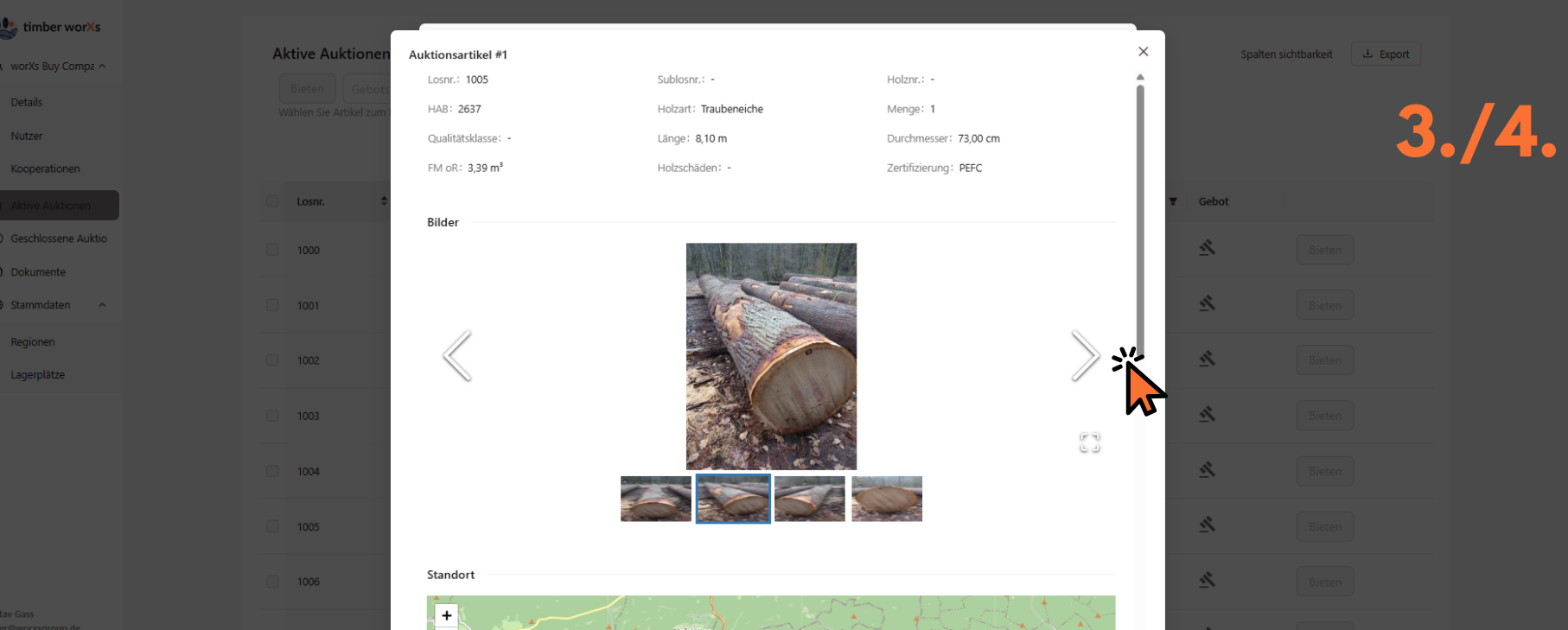Open fullscreen view of the log image
Image resolution: width=1568 pixels, height=630 pixels.
1089,442
